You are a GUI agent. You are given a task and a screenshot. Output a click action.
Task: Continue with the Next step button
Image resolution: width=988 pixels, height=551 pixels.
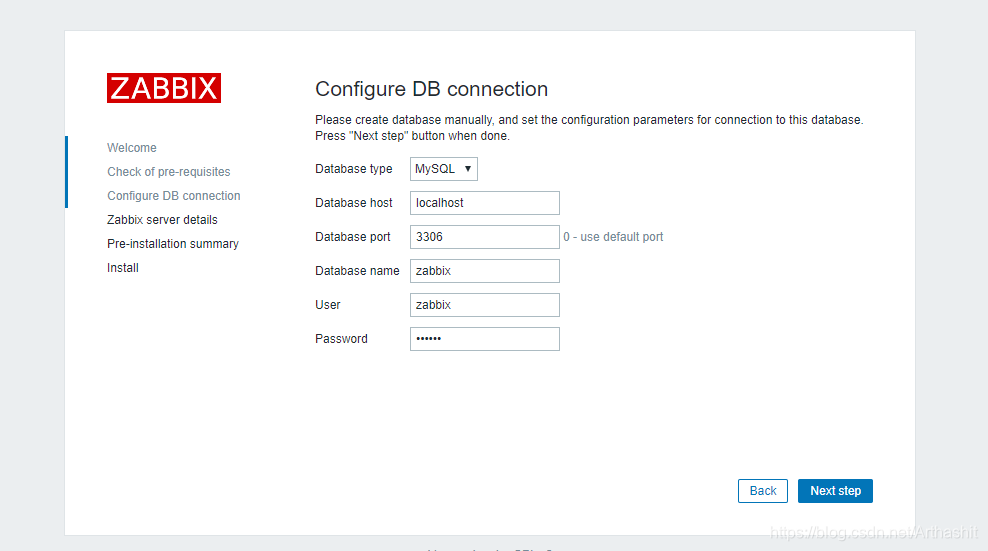click(835, 491)
